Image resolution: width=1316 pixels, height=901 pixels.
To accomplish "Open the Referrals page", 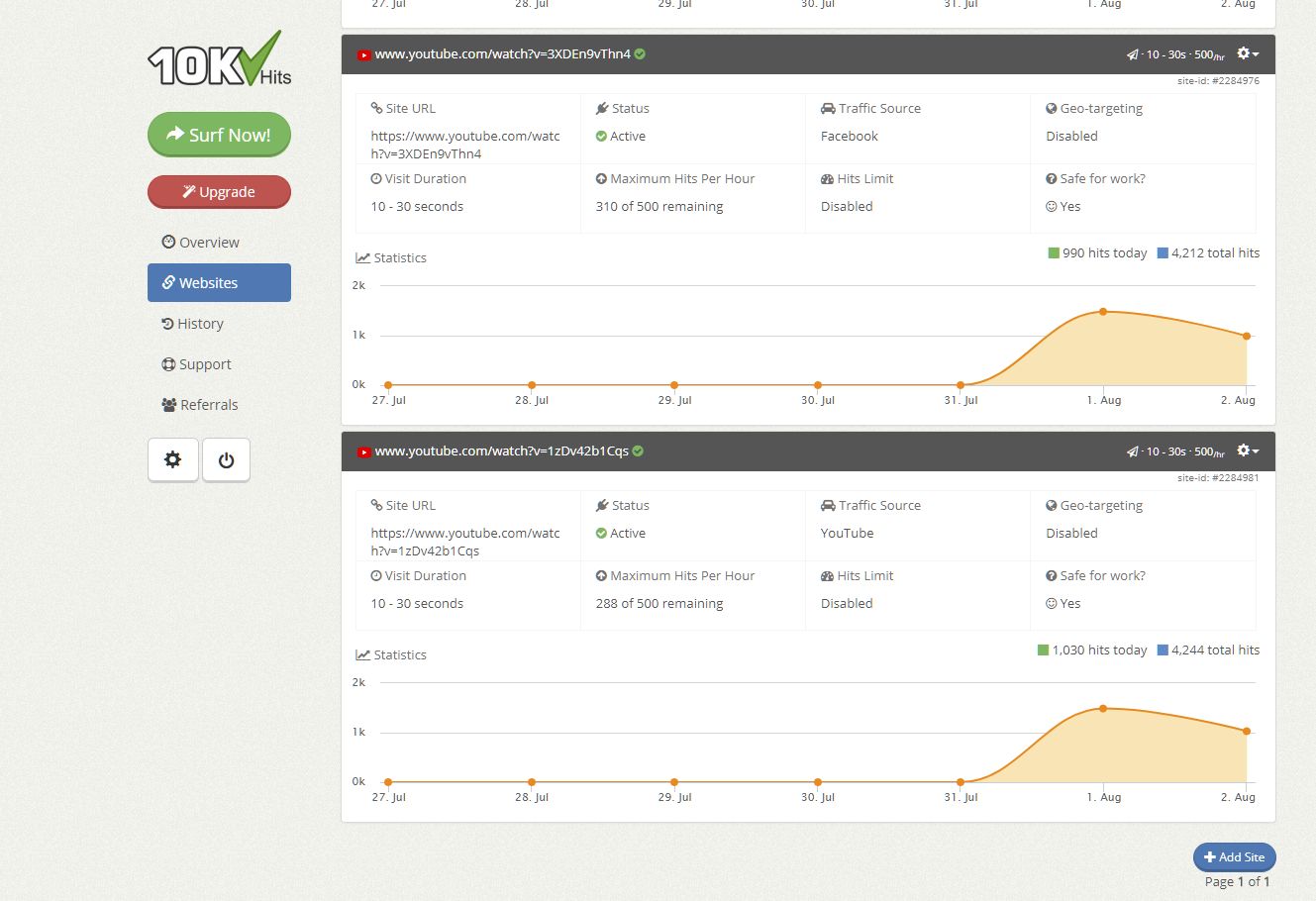I will 199,405.
